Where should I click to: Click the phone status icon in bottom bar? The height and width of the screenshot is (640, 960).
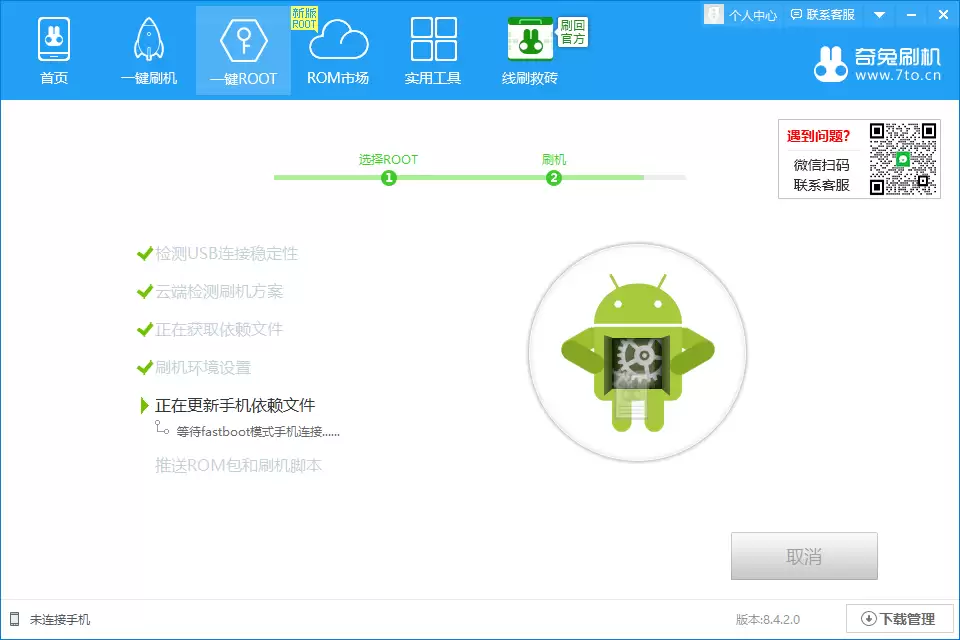[12, 618]
